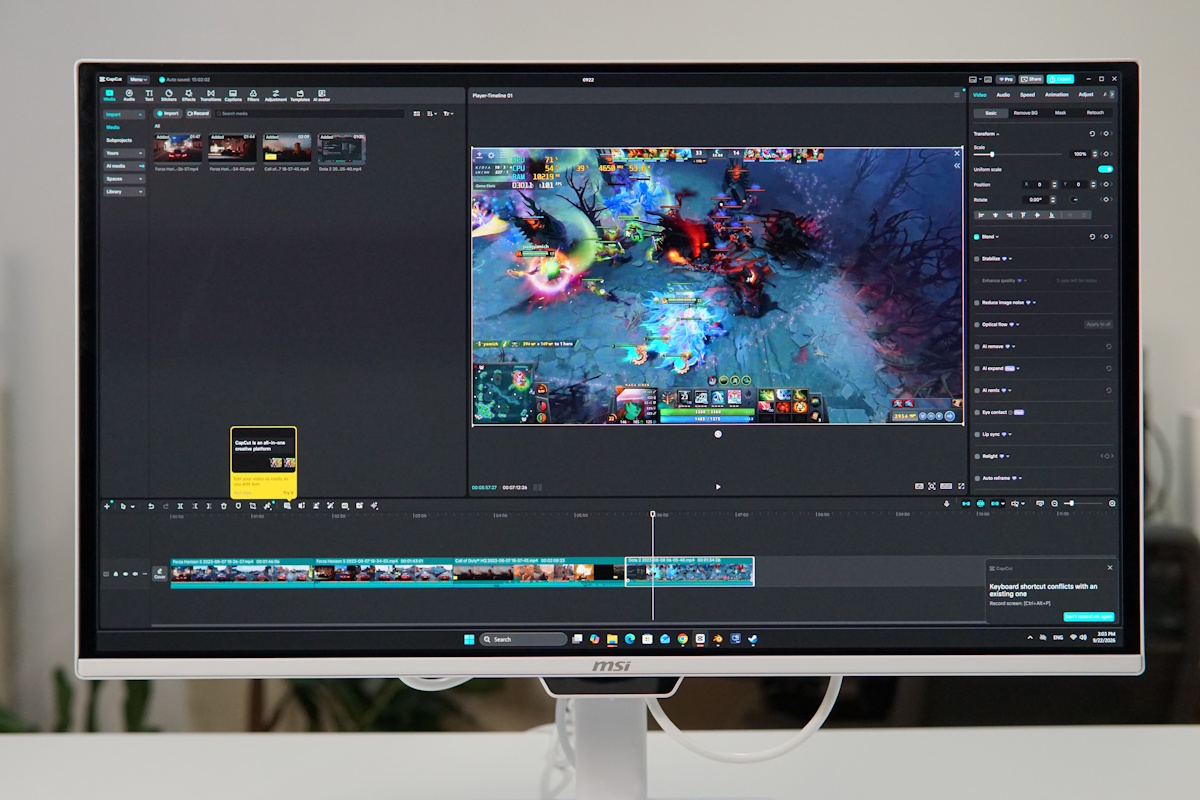Open the Text tool icon

(149, 93)
